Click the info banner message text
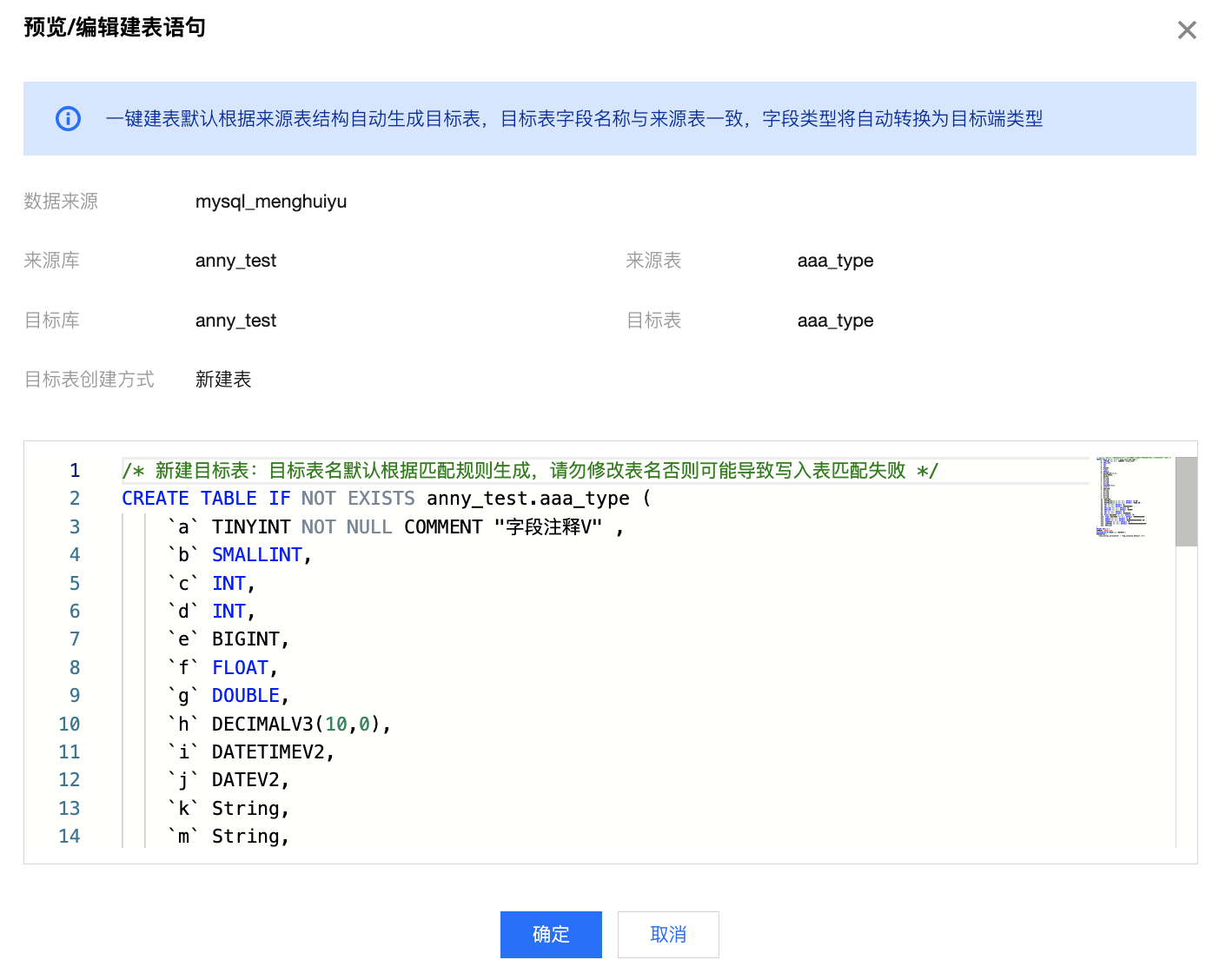 click(x=574, y=119)
